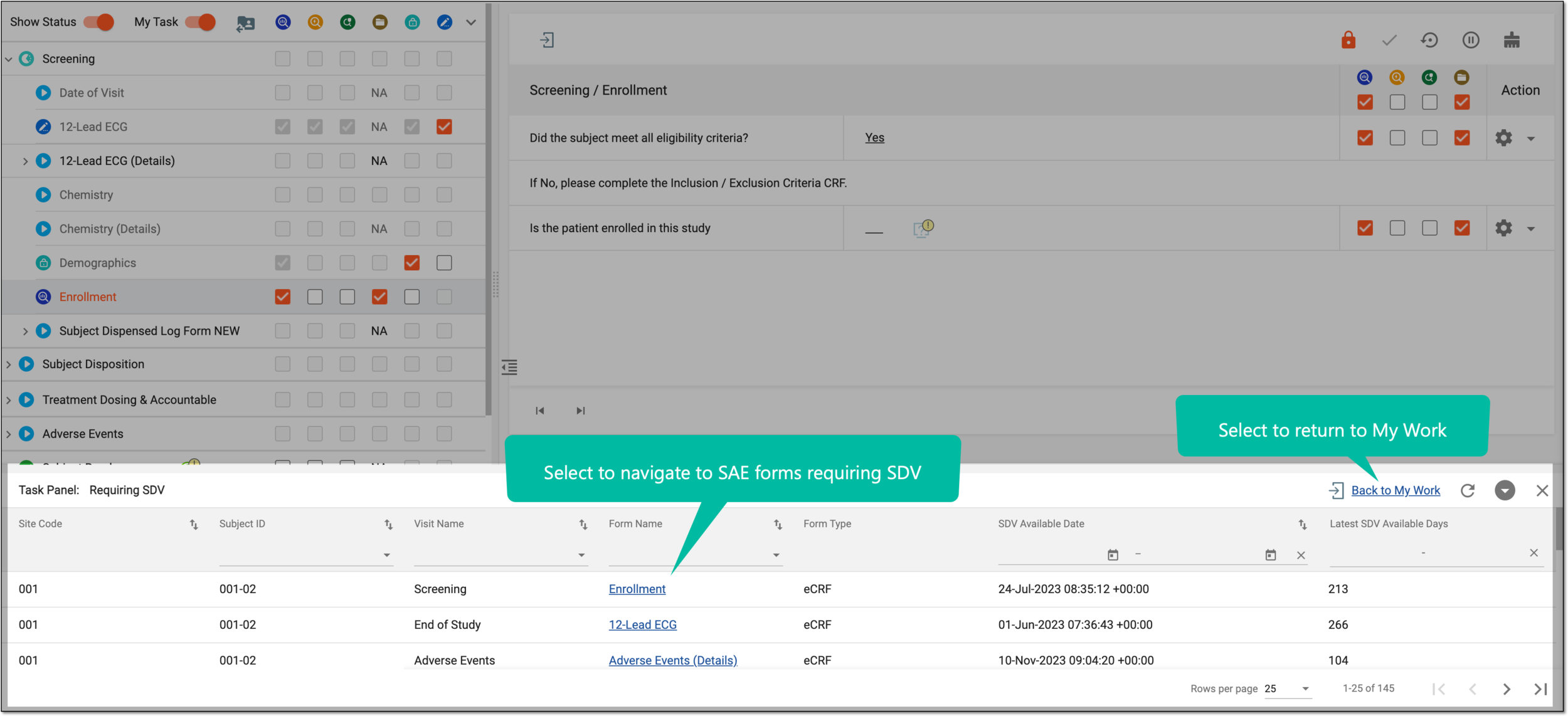
Task: Click the form exit arrow icon at top left
Action: (x=547, y=41)
